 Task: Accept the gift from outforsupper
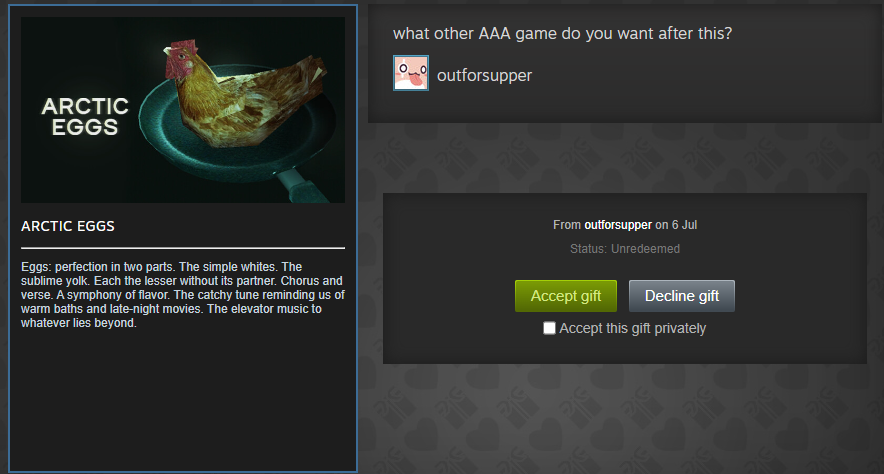click(566, 296)
